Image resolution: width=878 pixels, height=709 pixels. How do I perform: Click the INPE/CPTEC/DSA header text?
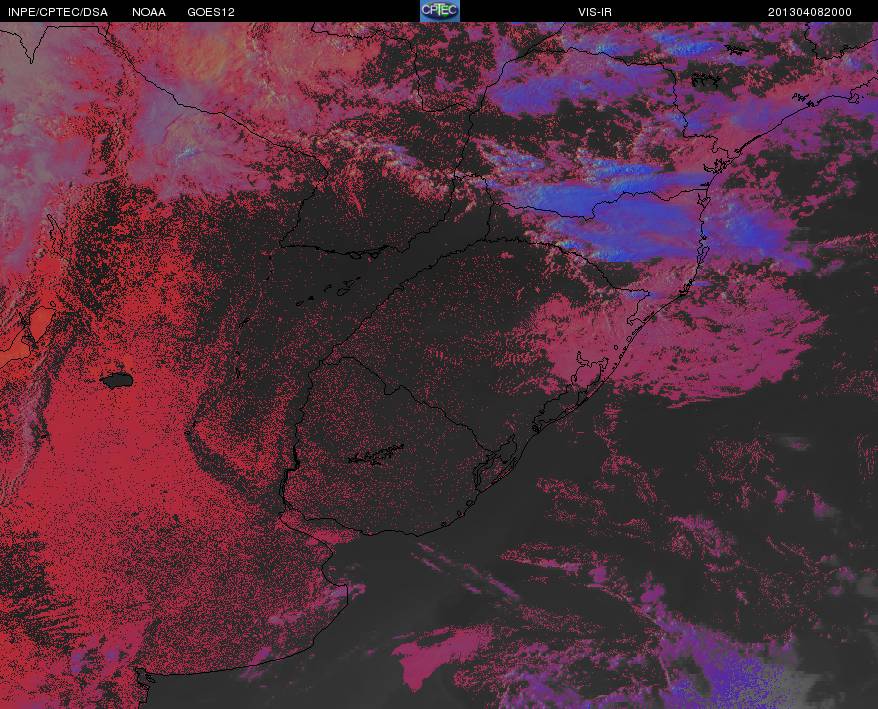58,12
